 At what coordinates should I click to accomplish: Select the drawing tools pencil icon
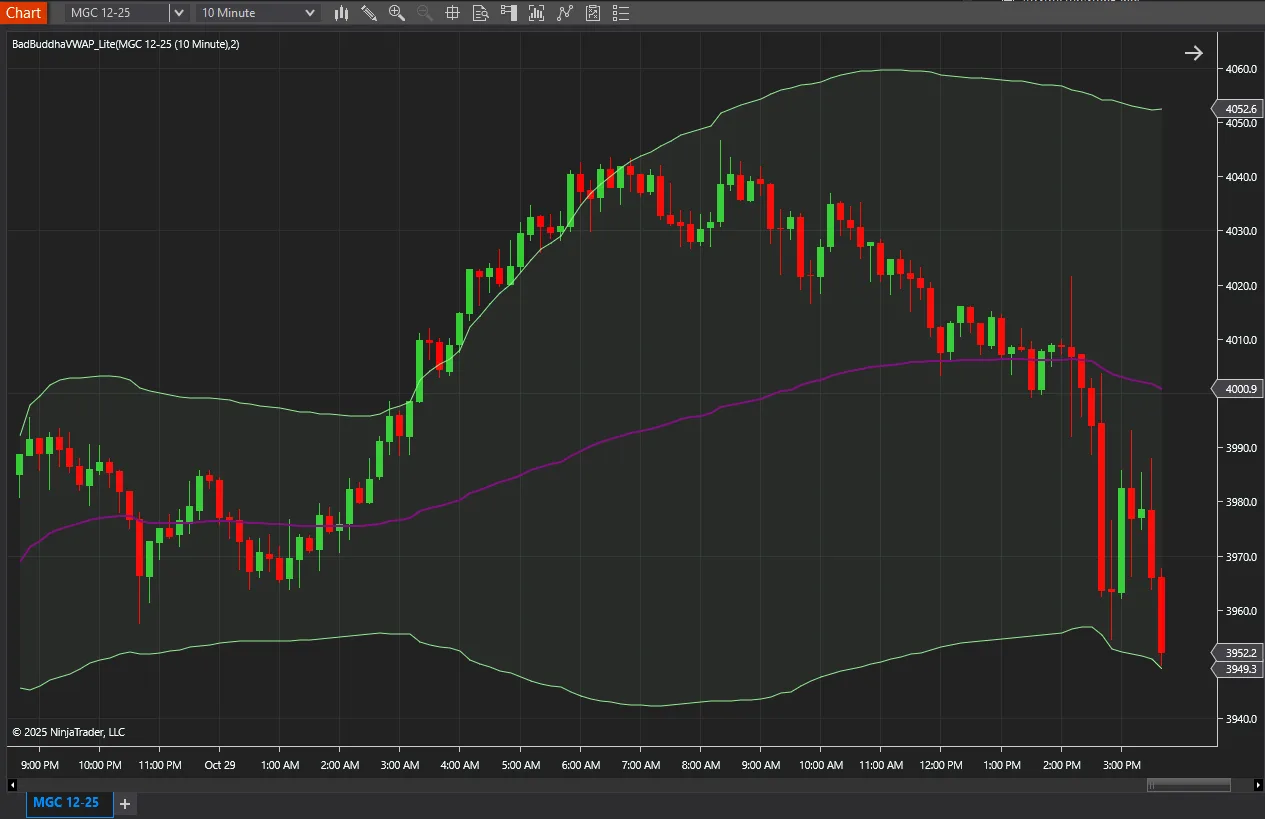coord(369,13)
